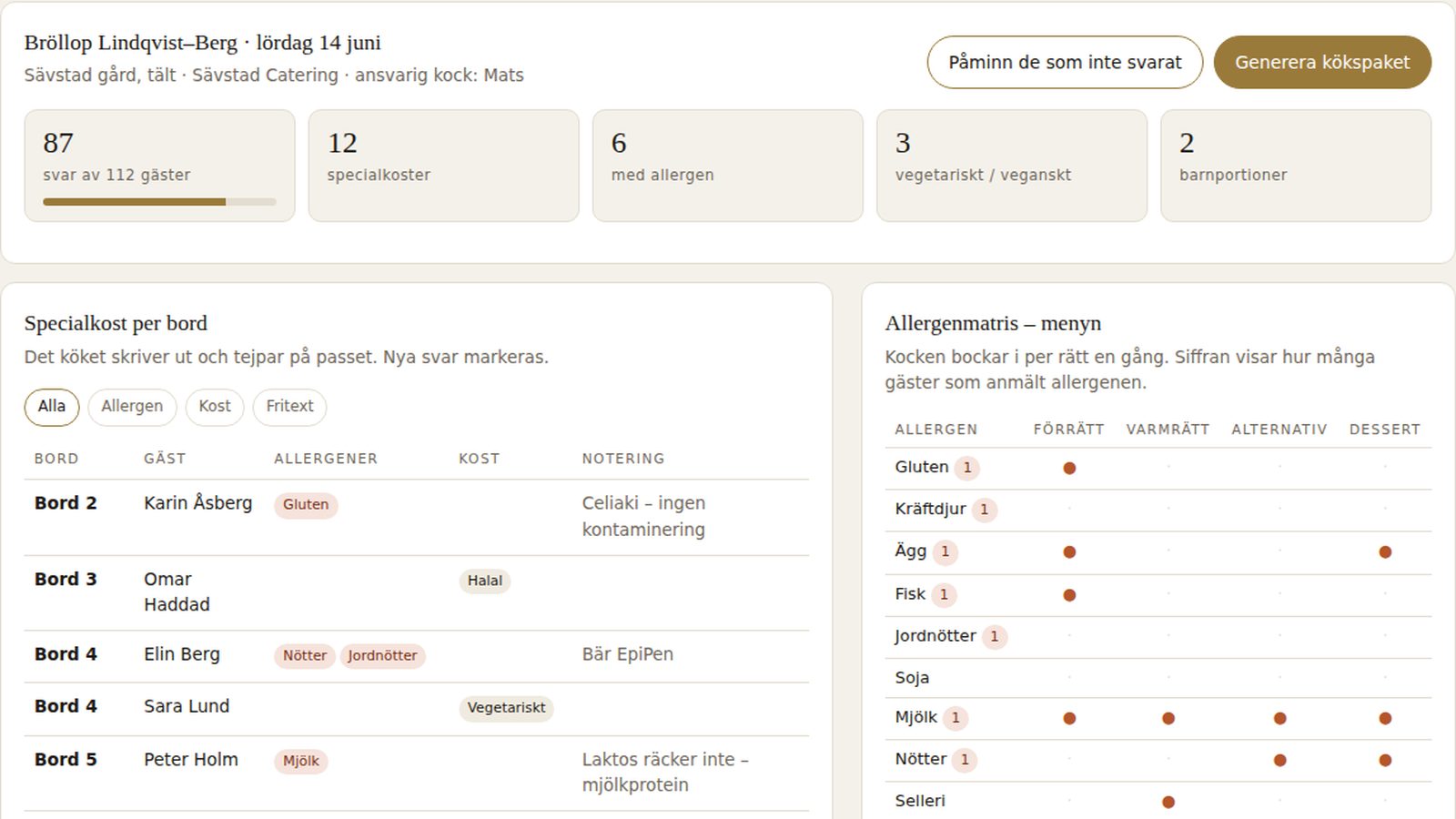Click the NOTERING column header

[623, 459]
